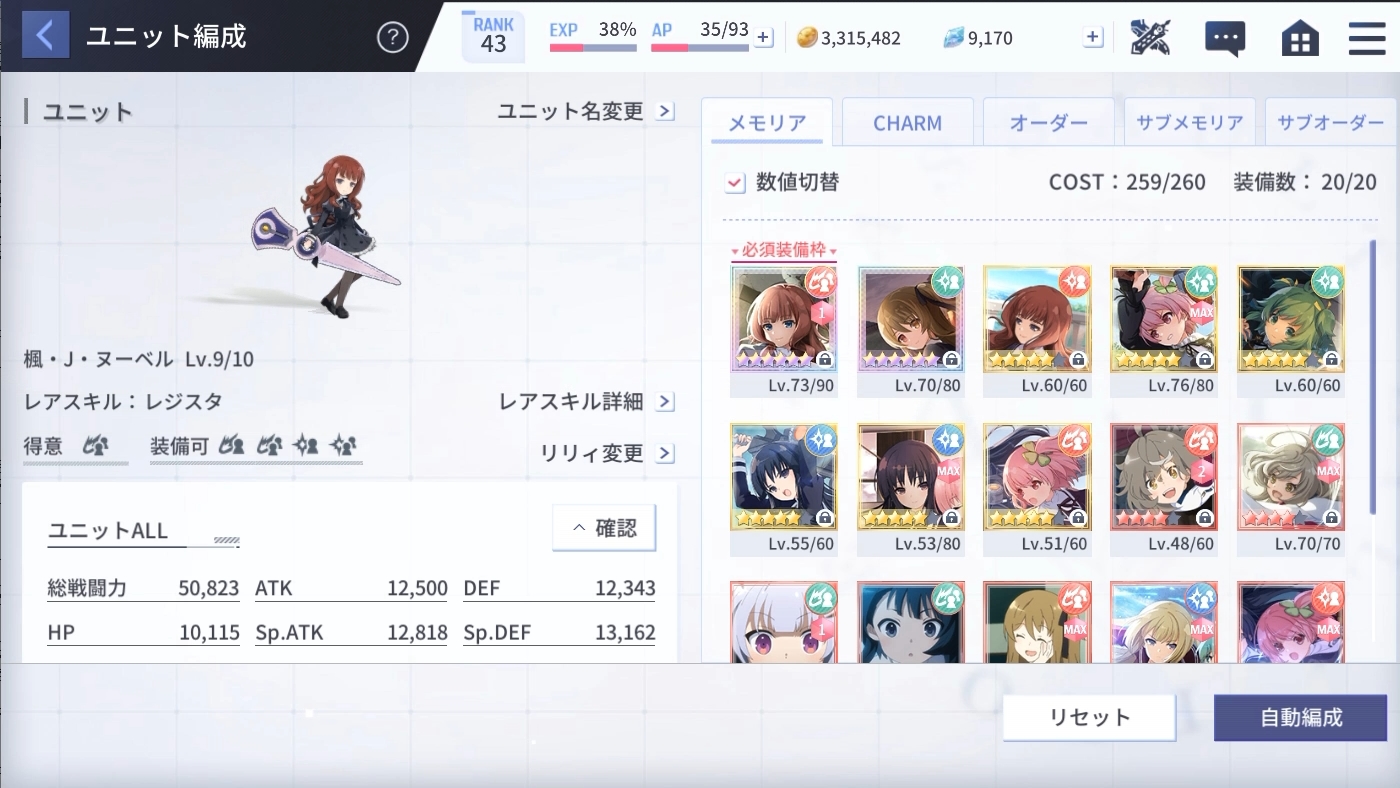
Task: Switch to the サブメモリア tab
Action: tap(1189, 123)
